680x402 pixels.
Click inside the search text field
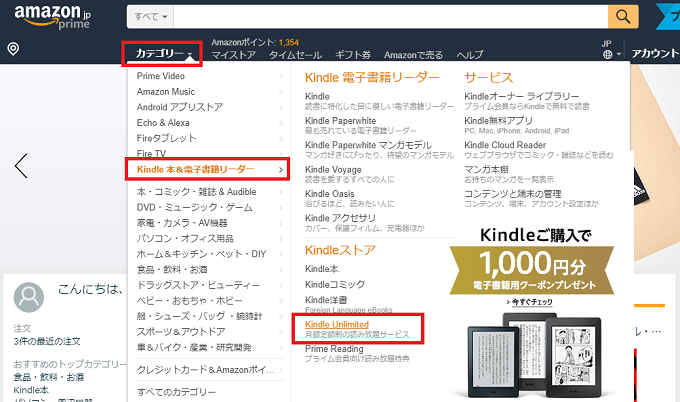(x=390, y=17)
